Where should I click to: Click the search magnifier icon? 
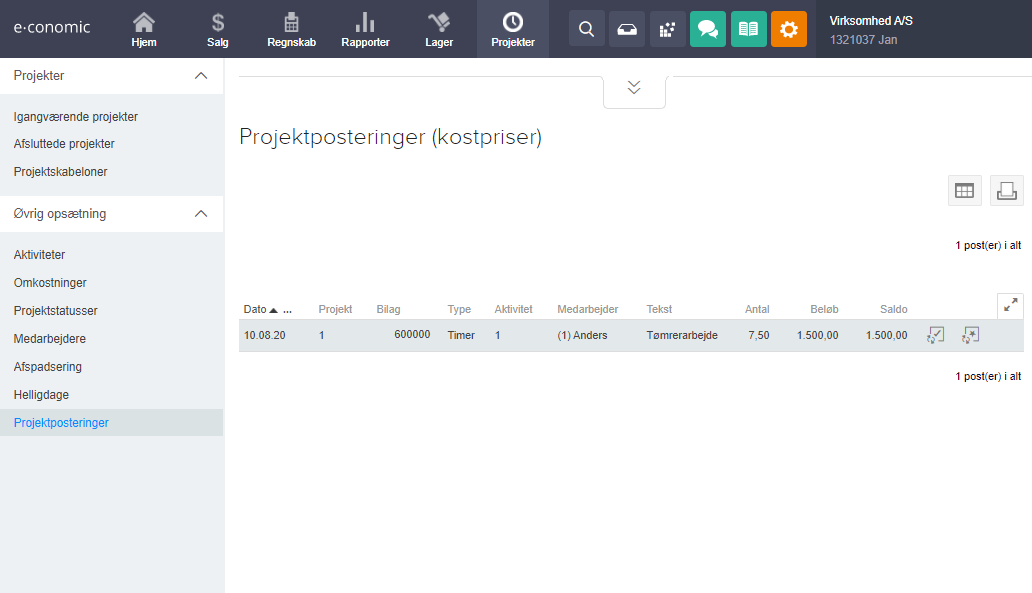[x=586, y=28]
